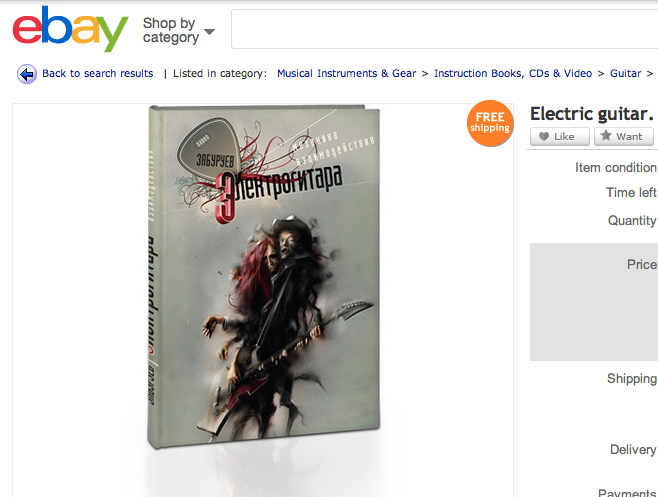Click the Electric guitar listing title
The image size is (658, 497).
592,113
